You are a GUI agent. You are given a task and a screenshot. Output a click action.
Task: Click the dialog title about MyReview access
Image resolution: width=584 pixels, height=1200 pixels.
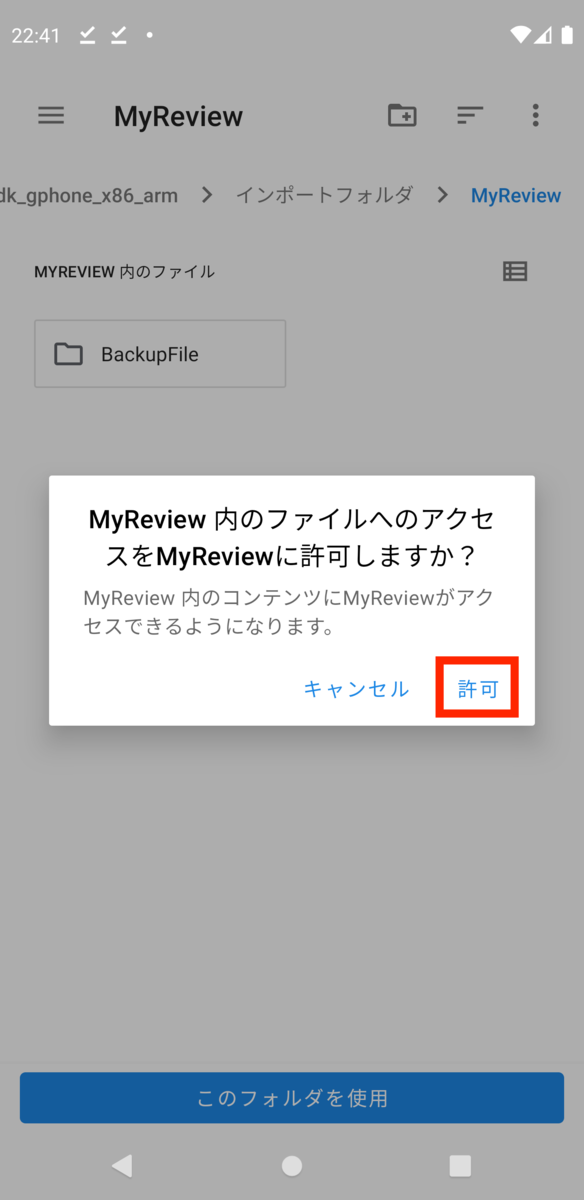[292, 538]
